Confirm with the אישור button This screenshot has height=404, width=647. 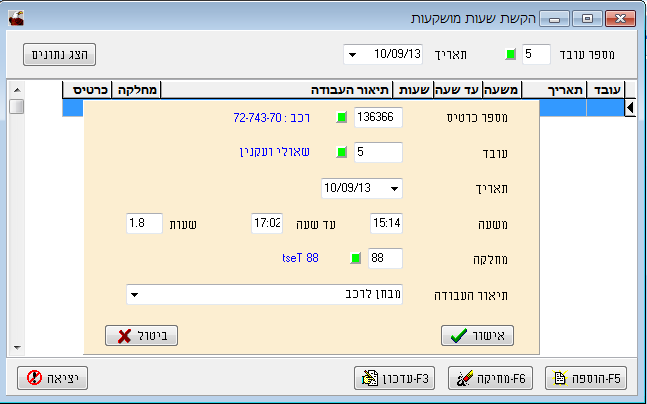(477, 335)
